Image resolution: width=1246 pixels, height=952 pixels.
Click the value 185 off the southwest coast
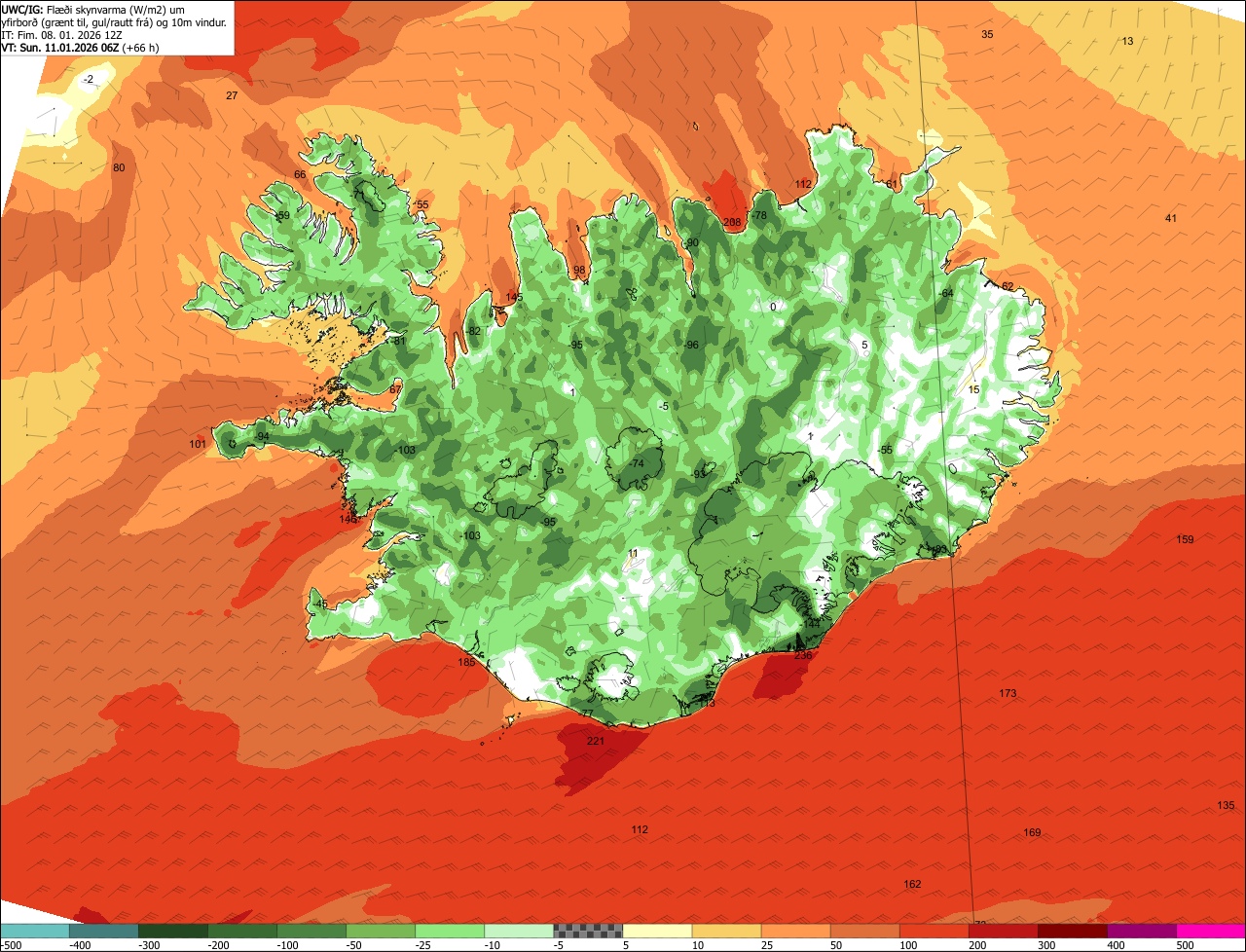[x=467, y=662]
